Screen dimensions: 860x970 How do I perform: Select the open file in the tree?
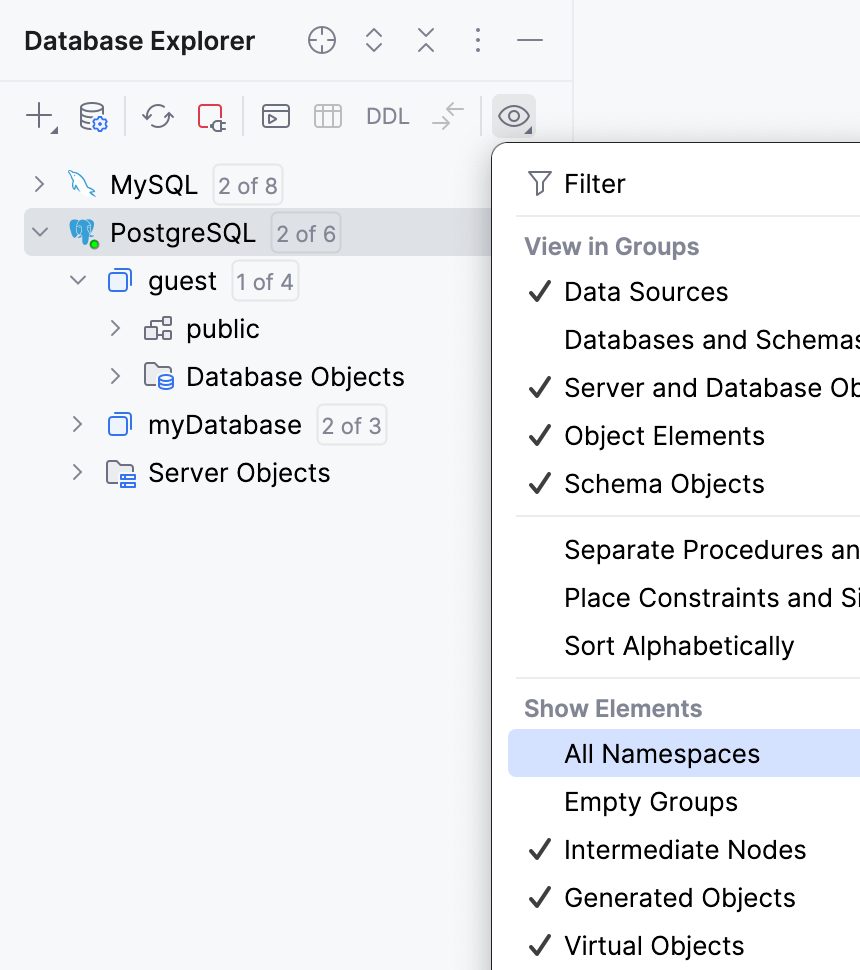click(x=321, y=40)
